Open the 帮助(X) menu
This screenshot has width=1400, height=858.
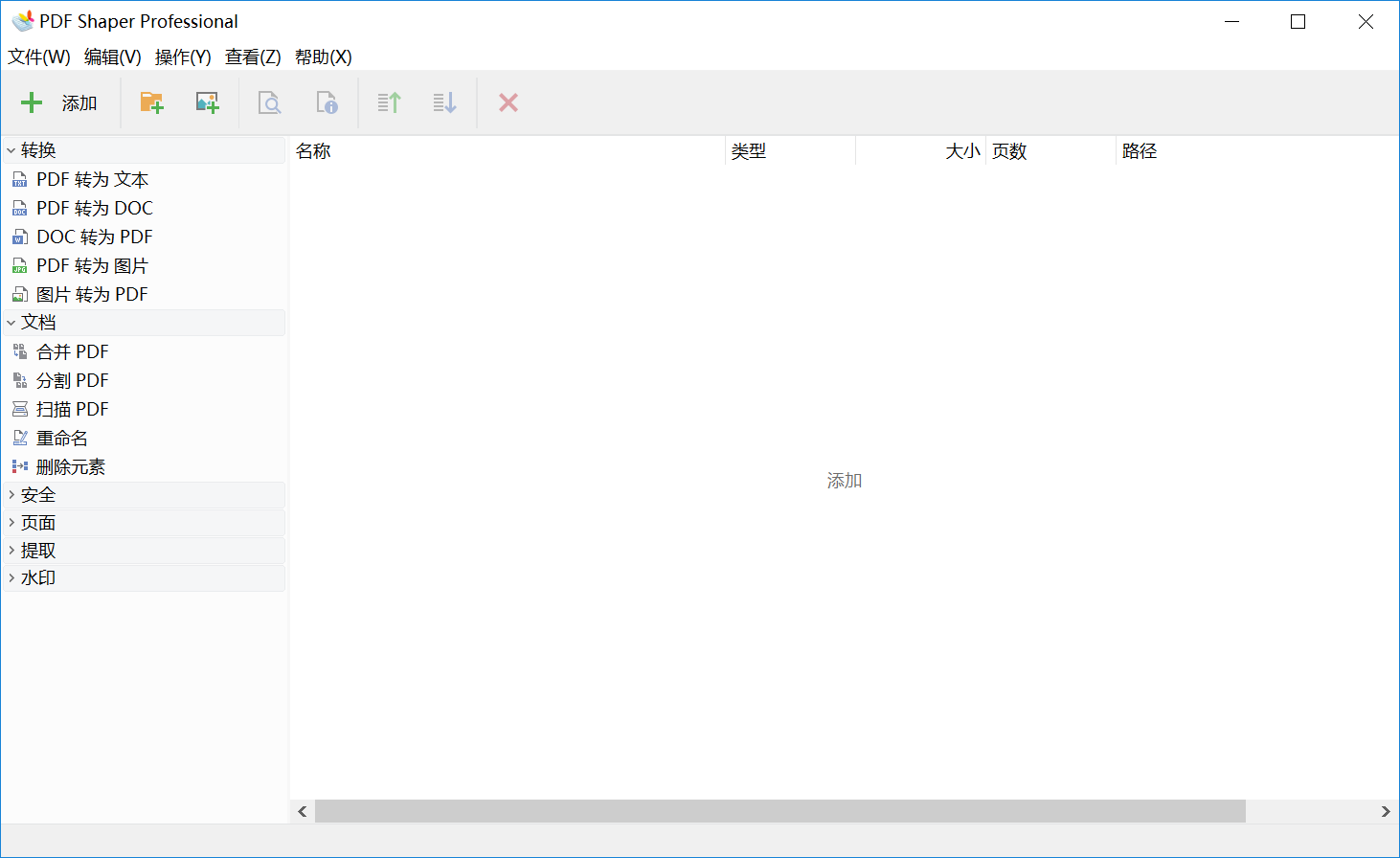click(324, 57)
